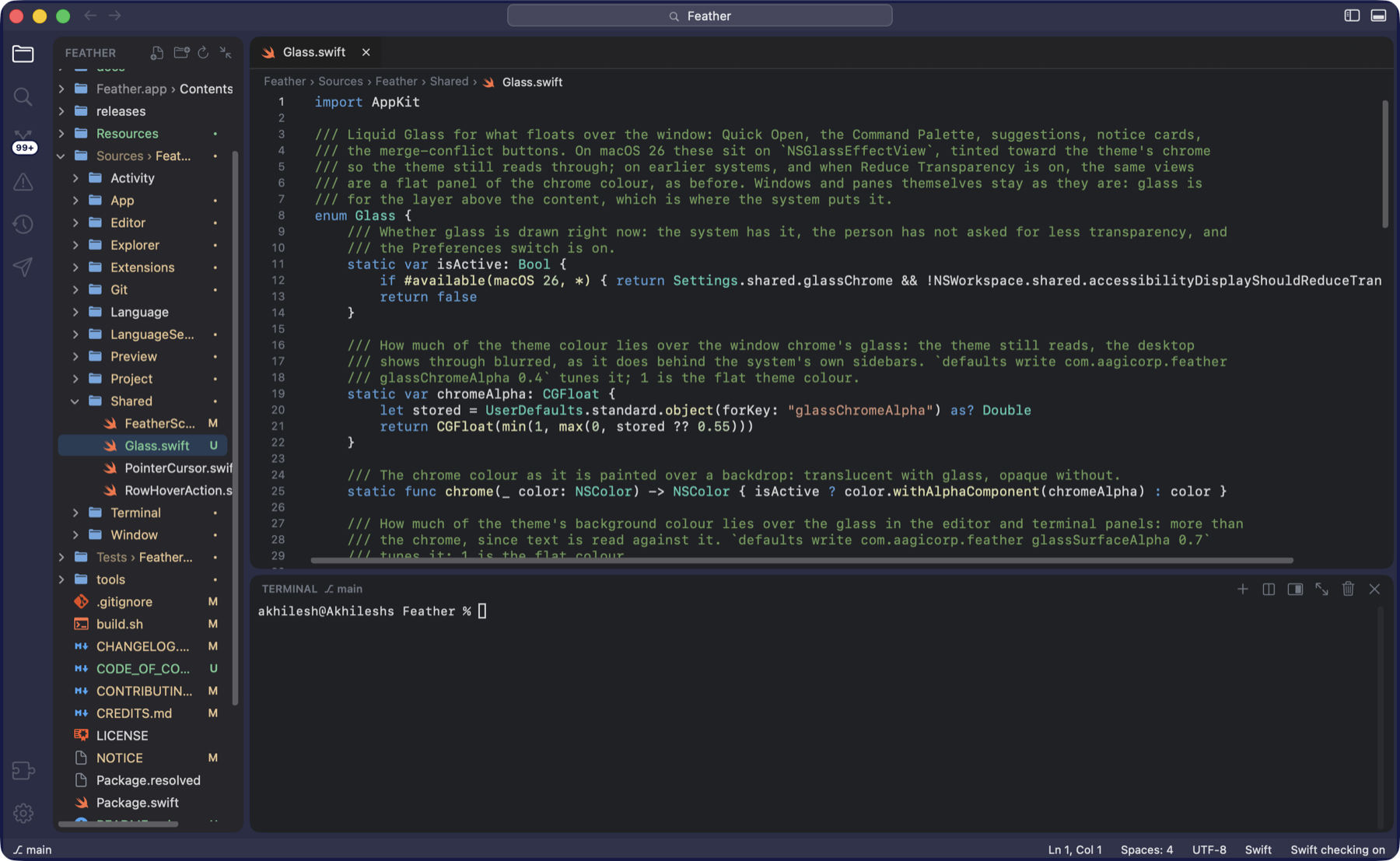The image size is (1400, 861).
Task: Refresh the Feather explorer tree
Action: pos(203,52)
